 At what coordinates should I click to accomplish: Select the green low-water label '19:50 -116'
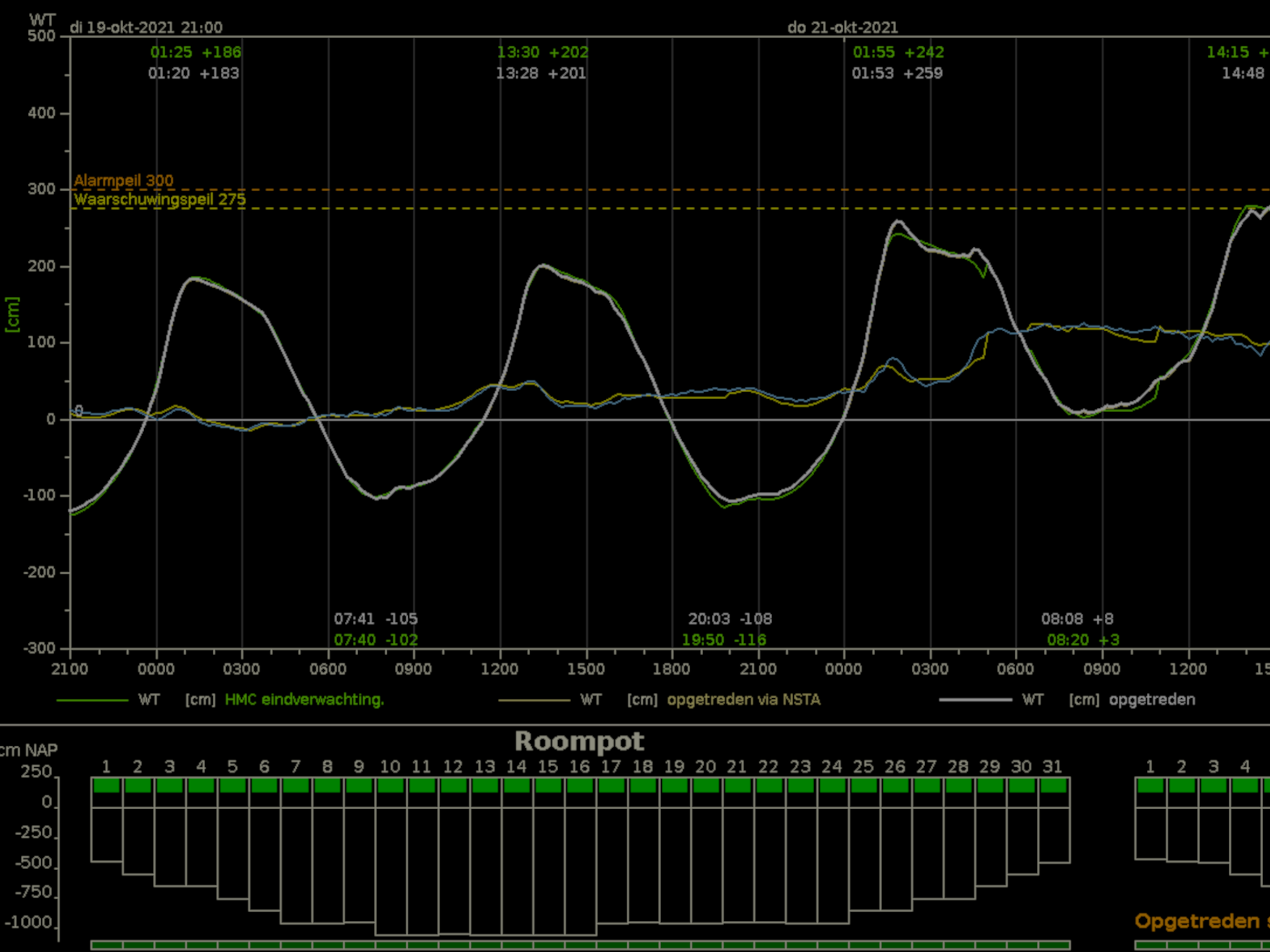coord(724,640)
